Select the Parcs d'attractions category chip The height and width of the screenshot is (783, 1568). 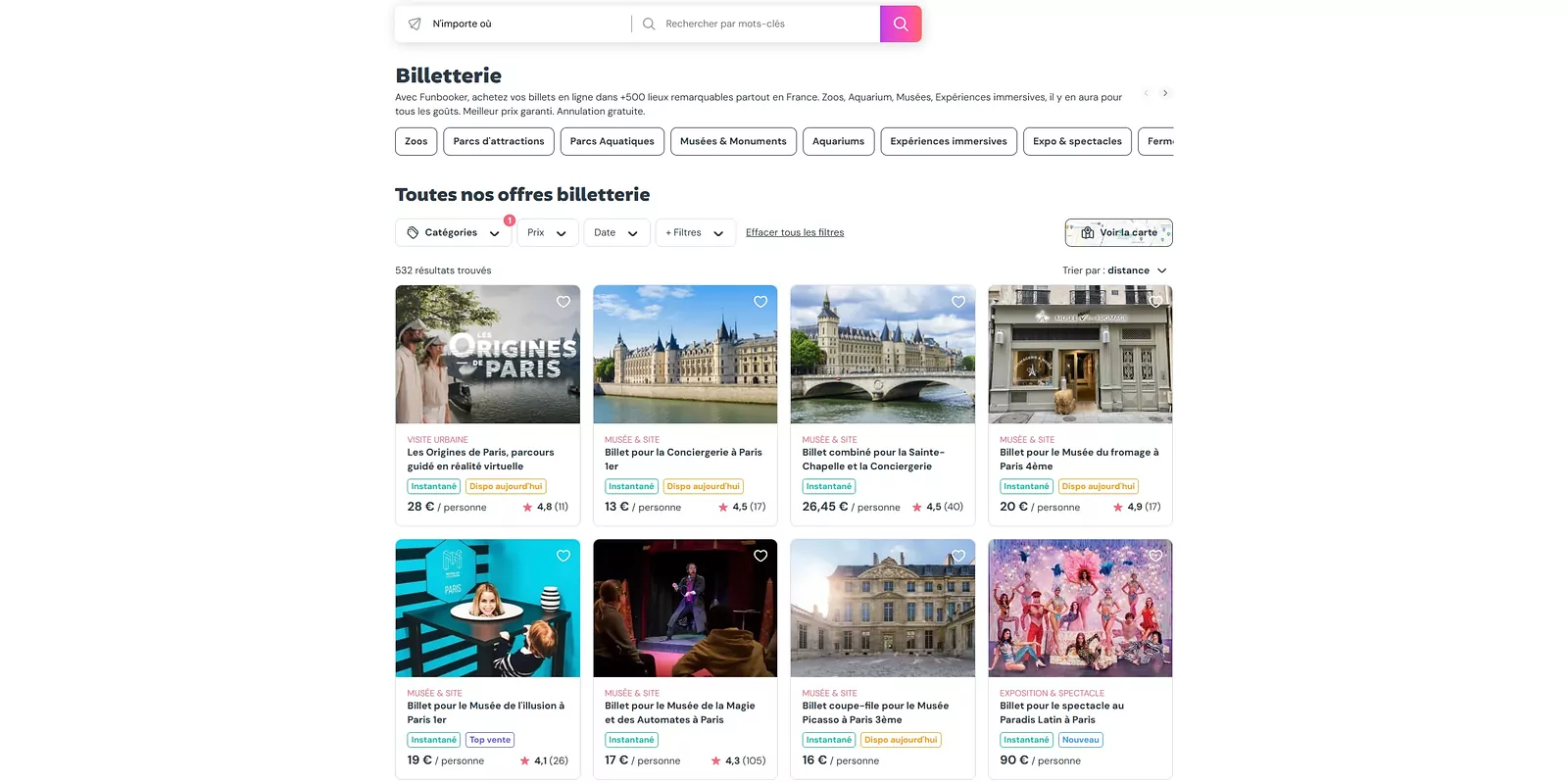tap(499, 141)
